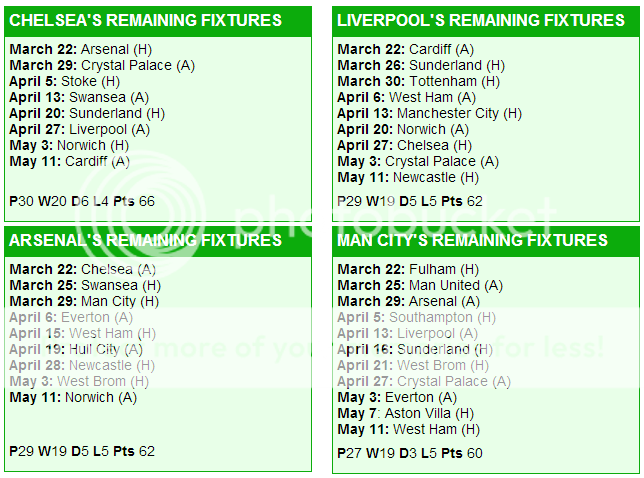The height and width of the screenshot is (478, 644).
Task: Select Man City's May 7 Aston Villa fixture
Action: [x=406, y=414]
